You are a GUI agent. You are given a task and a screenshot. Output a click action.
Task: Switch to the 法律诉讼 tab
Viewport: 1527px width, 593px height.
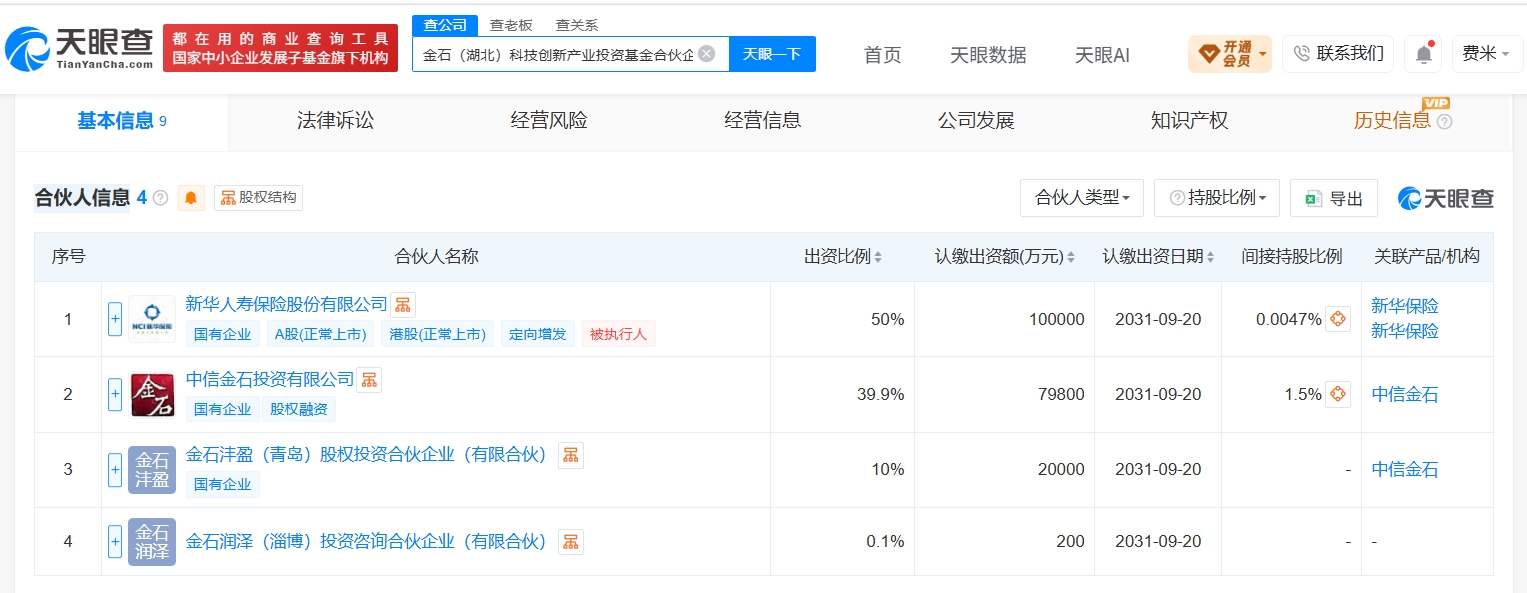pos(335,121)
